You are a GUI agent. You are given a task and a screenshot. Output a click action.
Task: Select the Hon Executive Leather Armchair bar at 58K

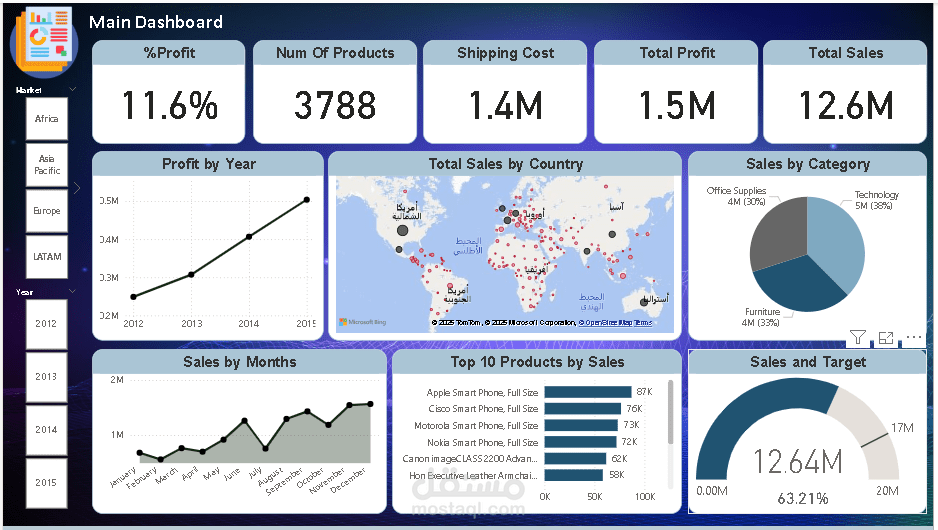(573, 475)
